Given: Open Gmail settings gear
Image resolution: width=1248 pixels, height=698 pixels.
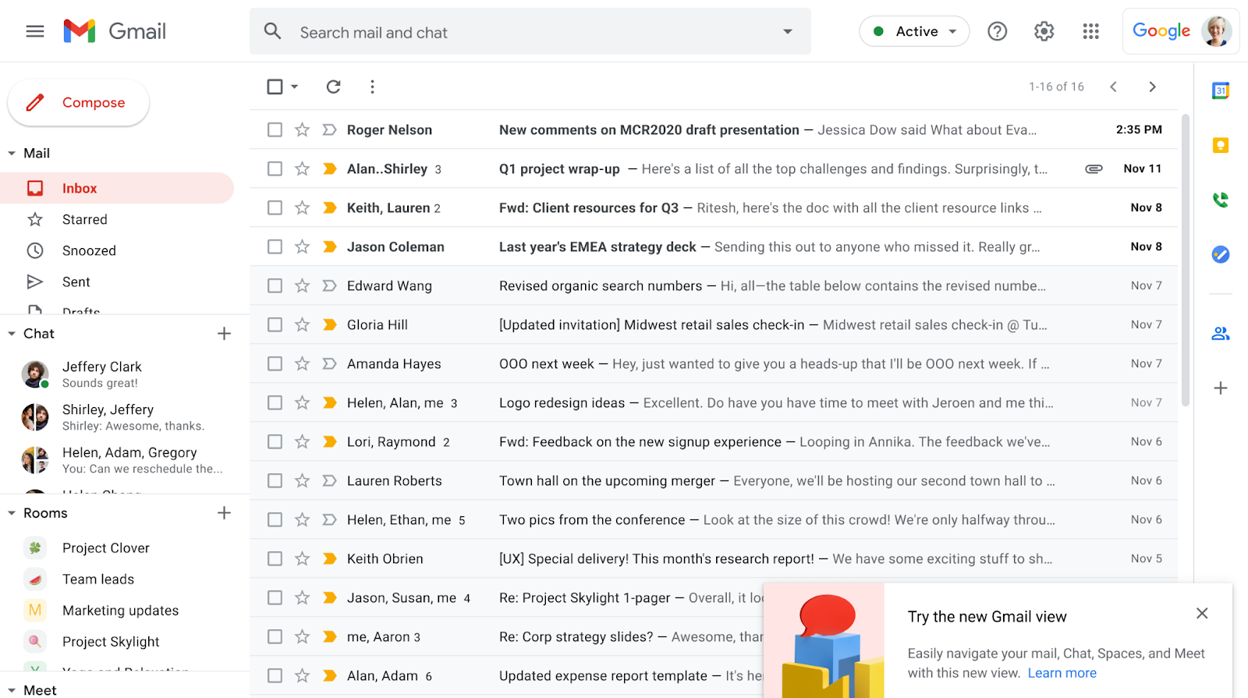Looking at the screenshot, I should 1044,32.
